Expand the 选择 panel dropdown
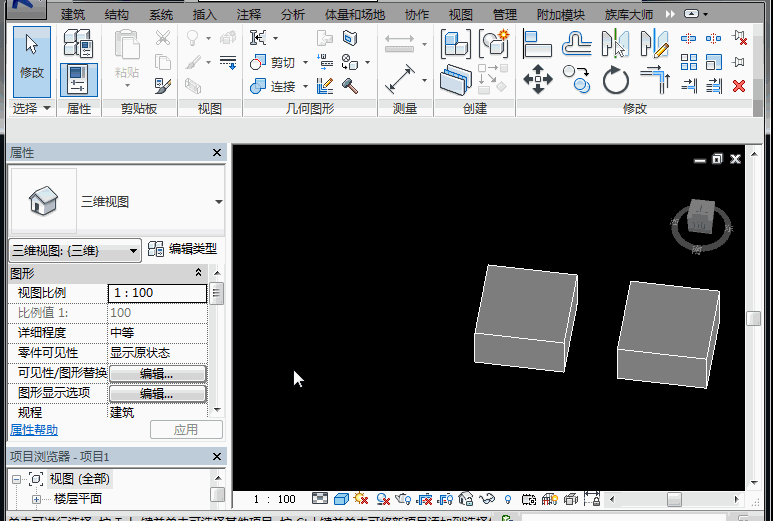This screenshot has height=521, width=773. point(46,108)
